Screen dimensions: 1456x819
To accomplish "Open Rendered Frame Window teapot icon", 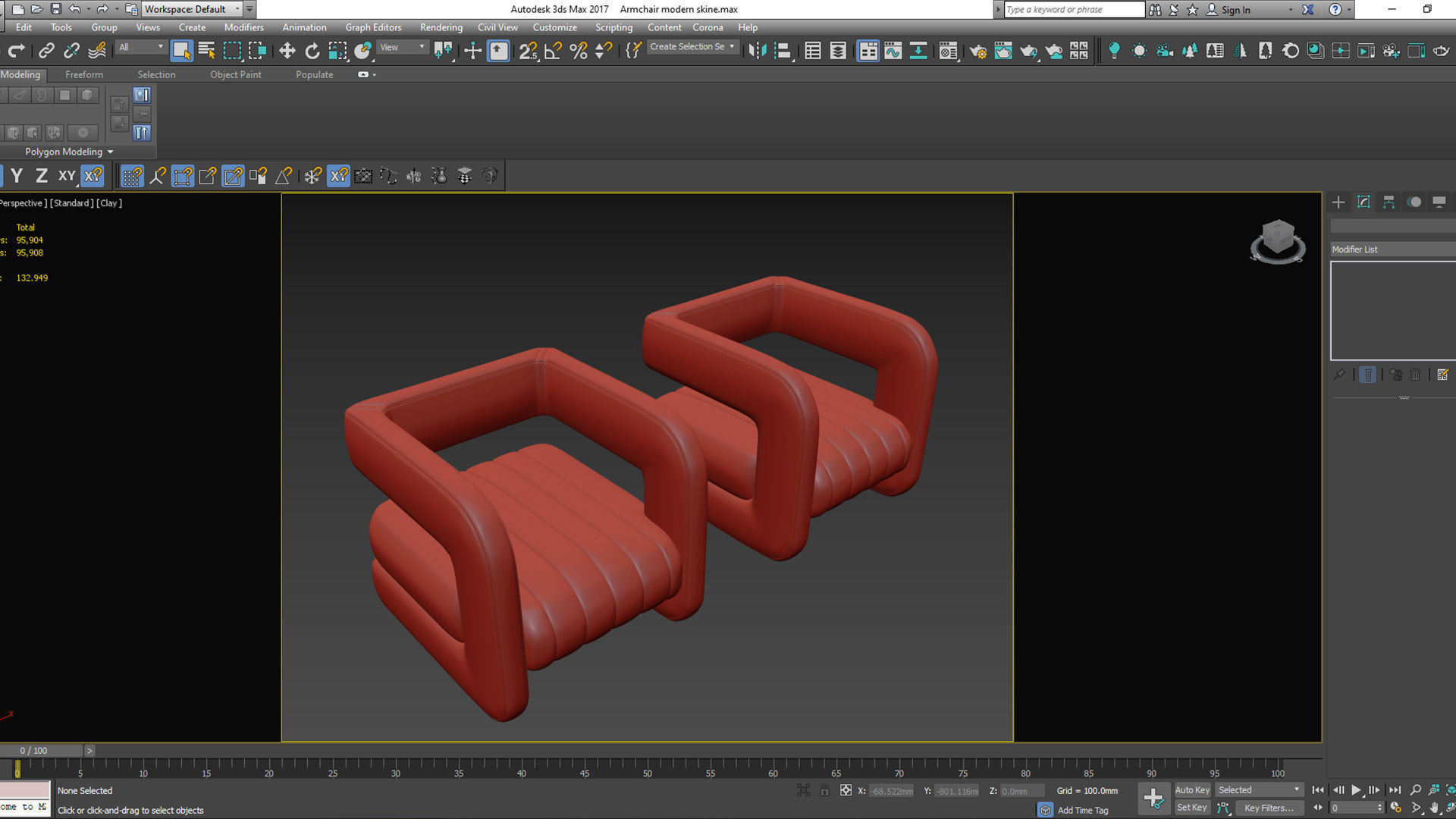I will [1003, 51].
